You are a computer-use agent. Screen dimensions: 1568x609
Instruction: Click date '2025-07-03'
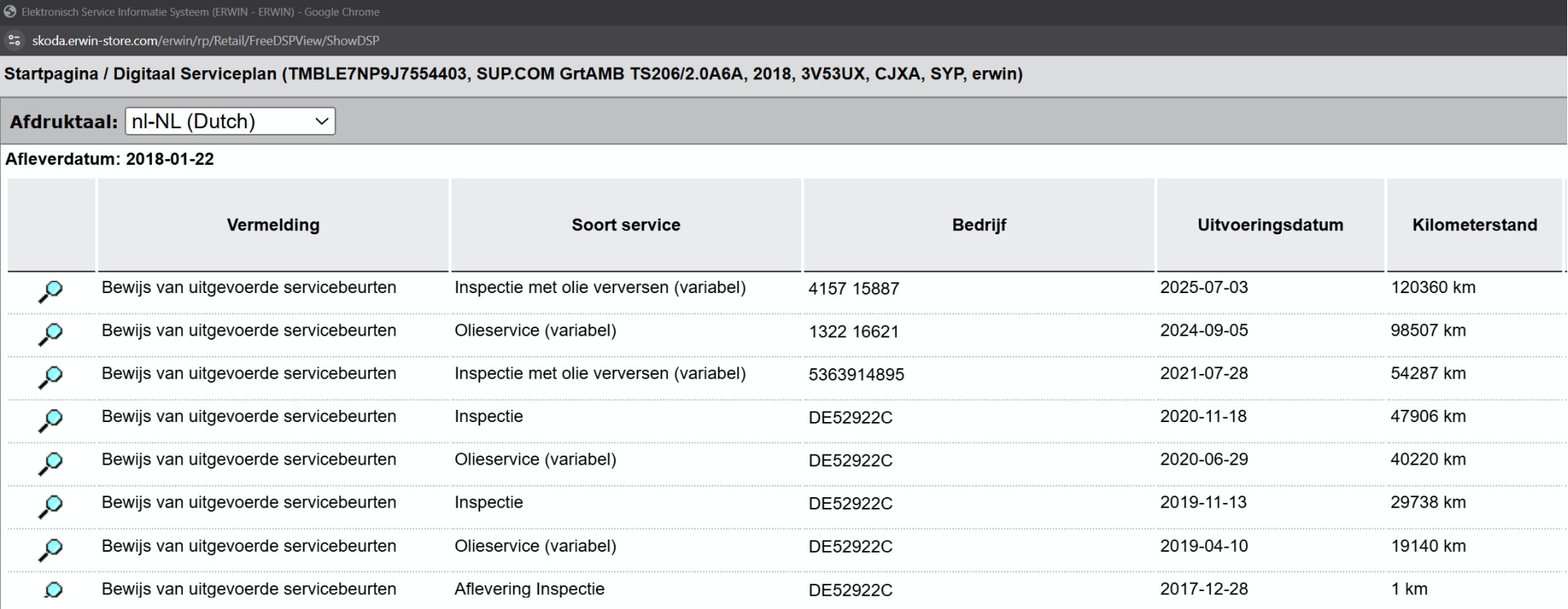pos(1204,287)
